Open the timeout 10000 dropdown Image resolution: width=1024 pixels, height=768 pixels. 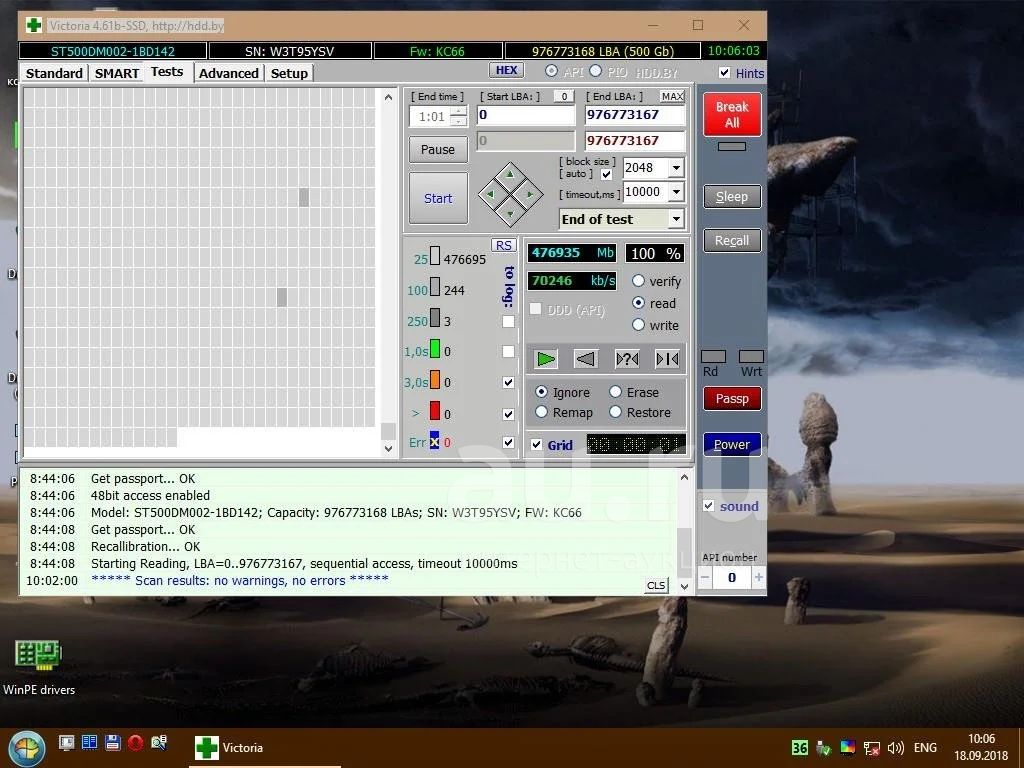[676, 192]
